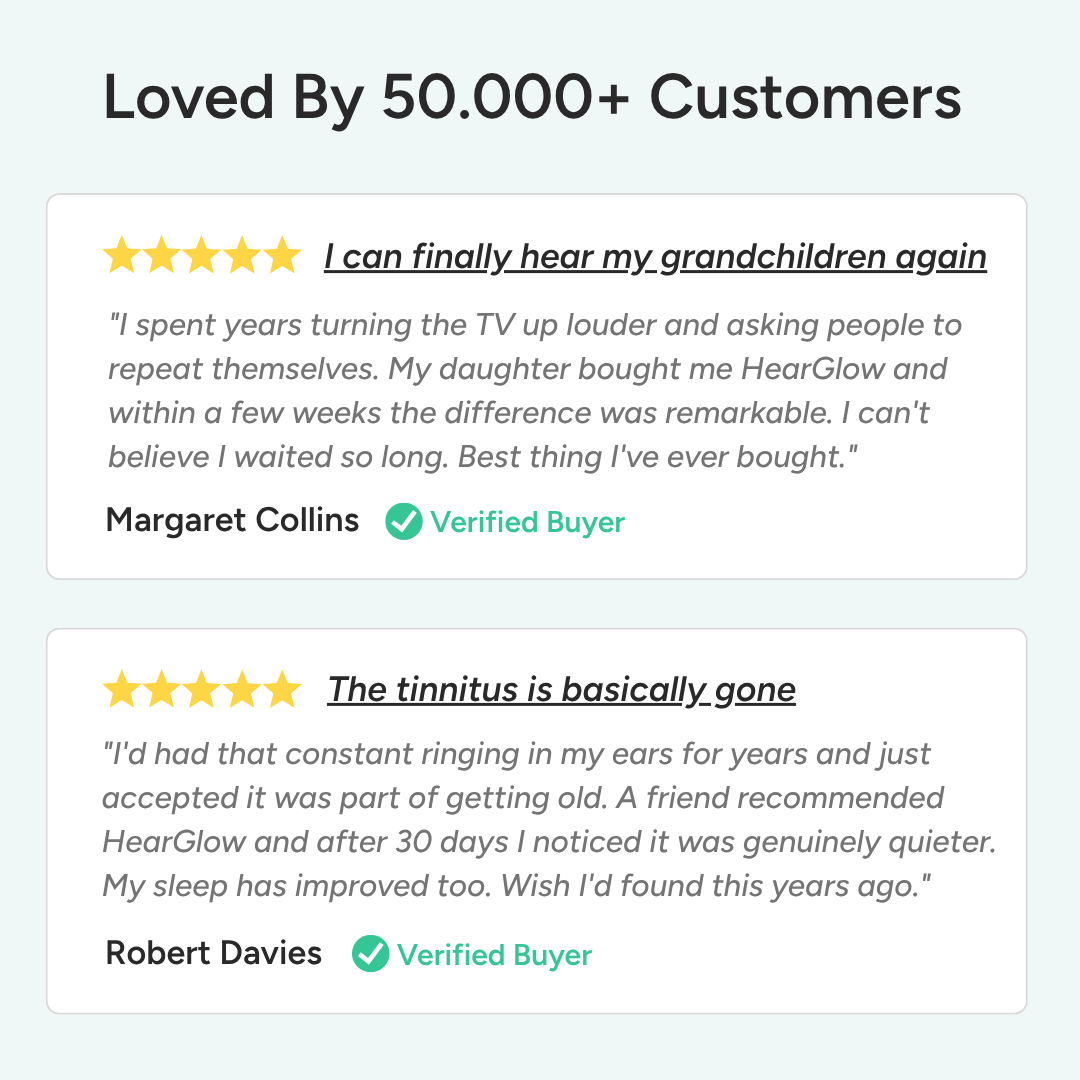Click the green checkmark beside Margaret Collins
The image size is (1080, 1080).
click(404, 521)
